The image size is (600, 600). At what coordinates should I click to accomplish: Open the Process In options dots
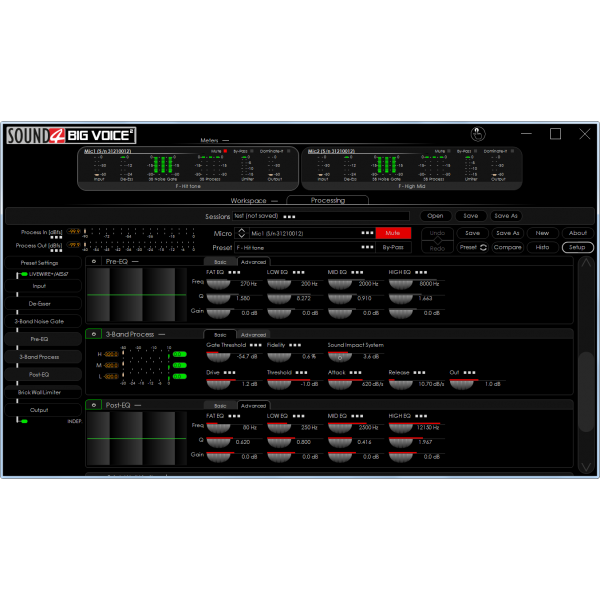(x=56, y=237)
